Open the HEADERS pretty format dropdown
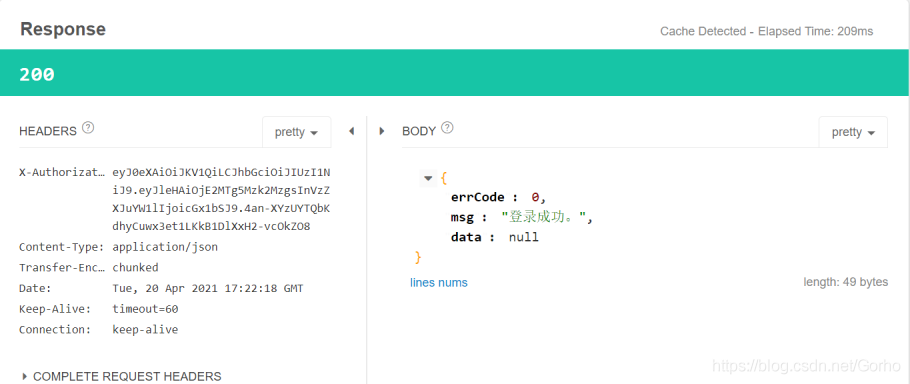The image size is (910, 384). (297, 132)
